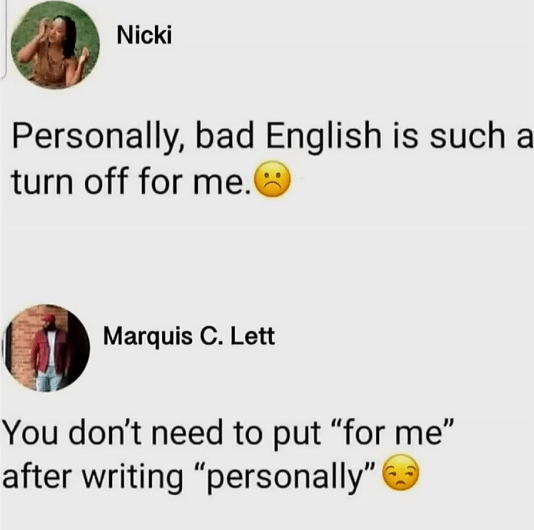Click the unamused face emoji in the reply
The image size is (534, 530).
tap(401, 472)
